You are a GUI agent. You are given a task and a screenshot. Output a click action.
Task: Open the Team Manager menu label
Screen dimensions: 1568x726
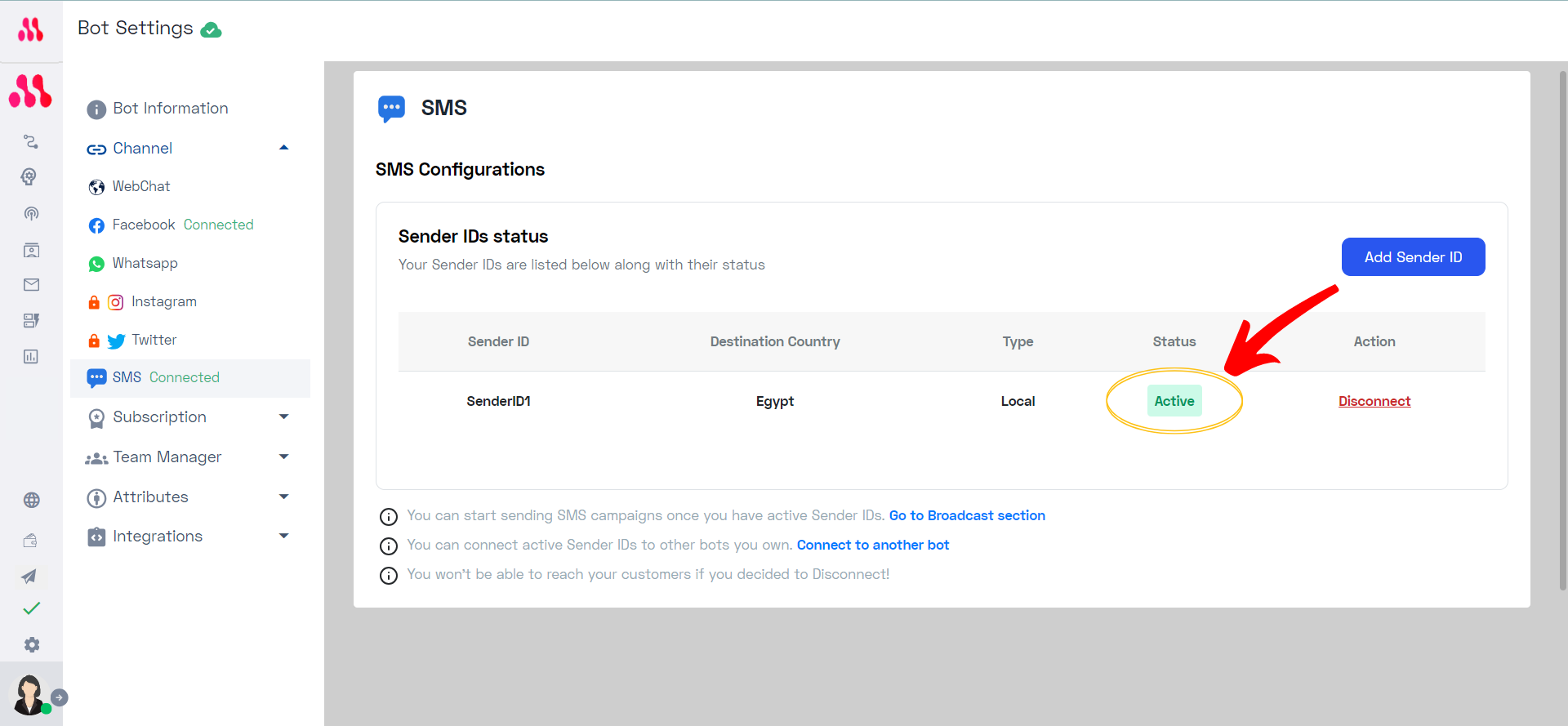(167, 457)
